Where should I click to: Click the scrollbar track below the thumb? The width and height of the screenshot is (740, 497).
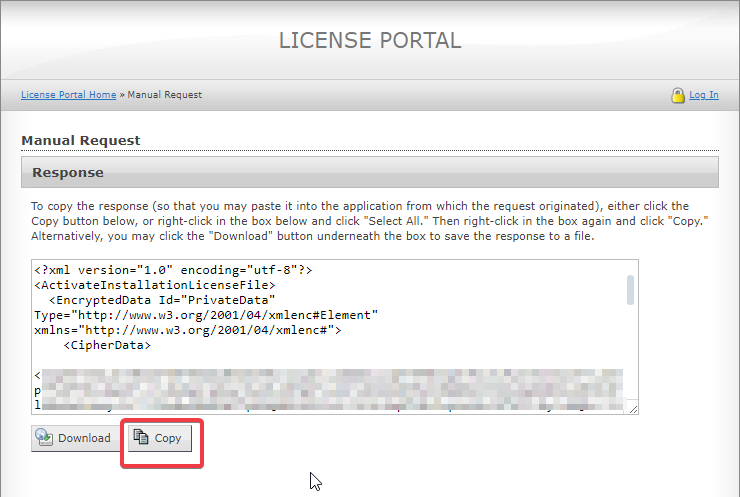pyautogui.click(x=630, y=350)
